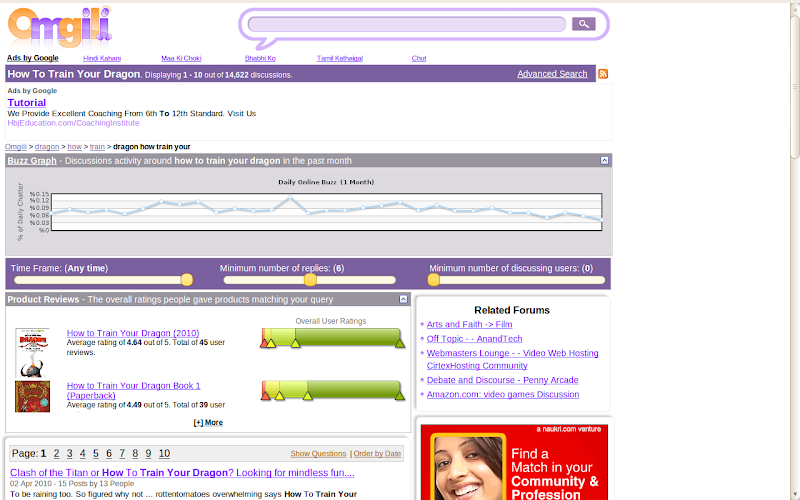Collapse the Product Reviews panel
800x500 pixels.
pos(403,299)
